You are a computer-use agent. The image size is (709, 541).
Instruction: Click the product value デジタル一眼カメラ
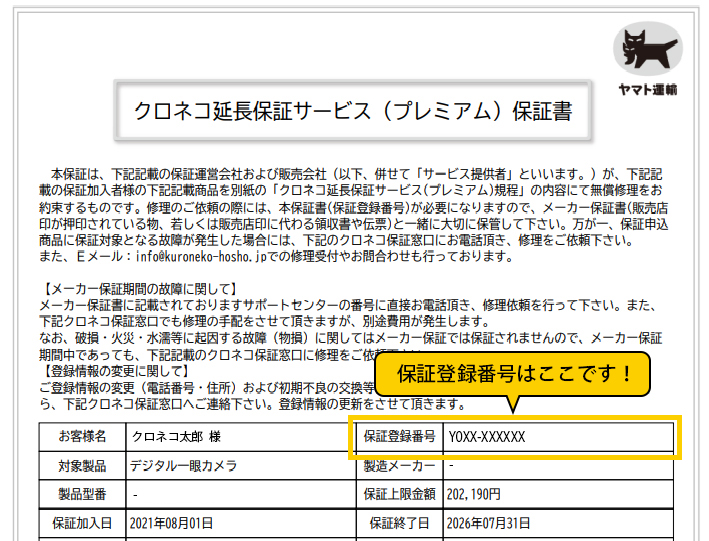click(x=184, y=466)
